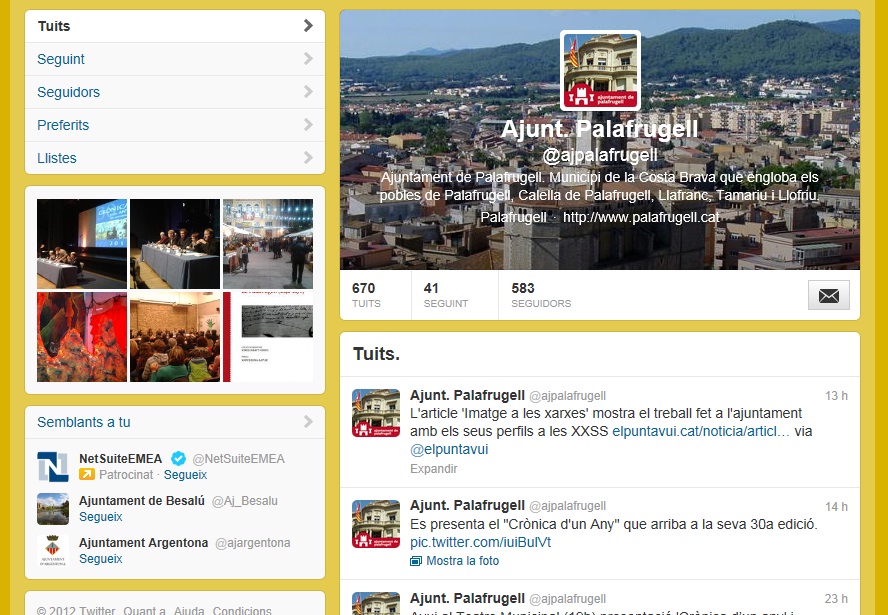888x615 pixels.
Task: Open Ajuntament de Besalú avatar
Action: click(x=53, y=509)
